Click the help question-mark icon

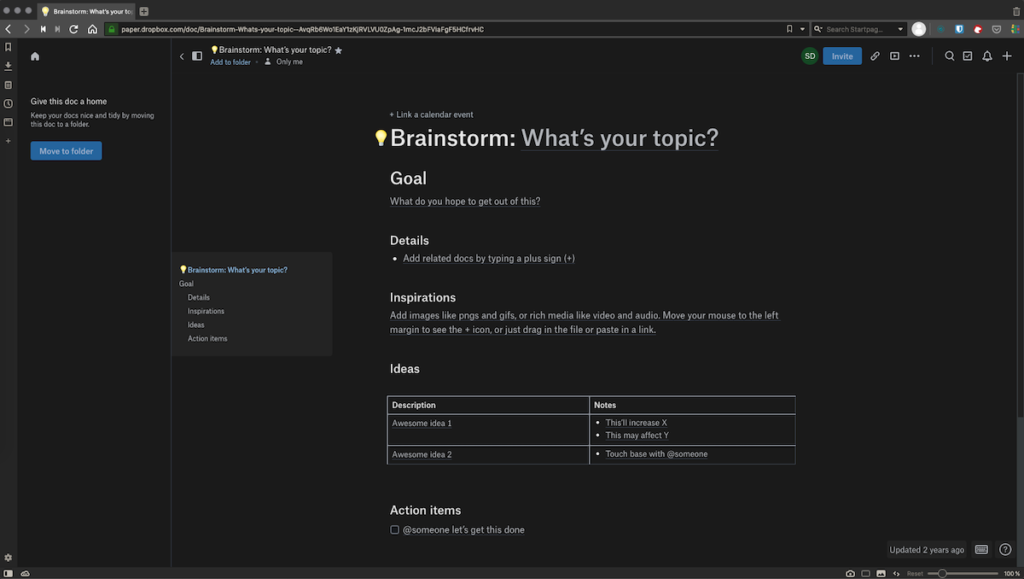tap(1005, 549)
